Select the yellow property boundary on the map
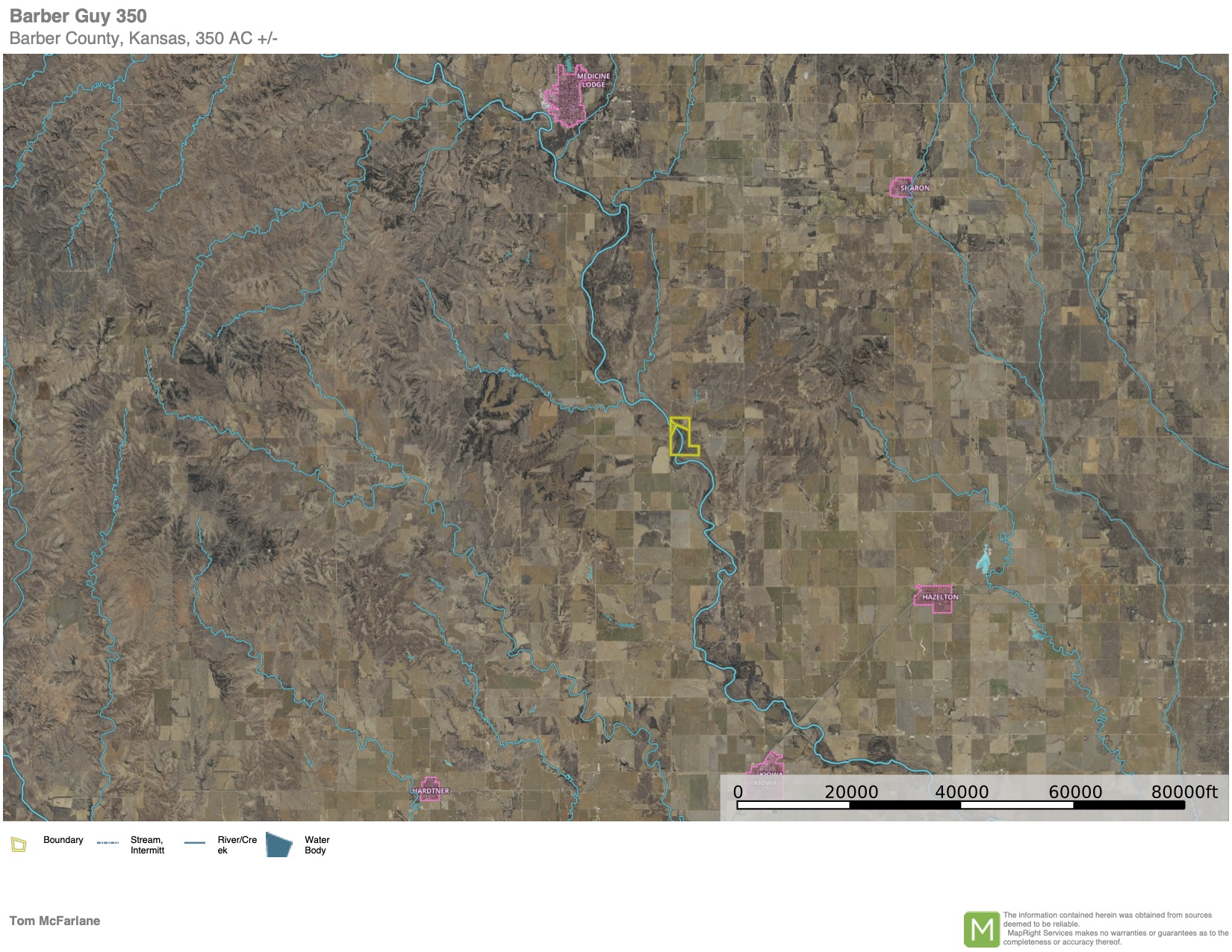The width and height of the screenshot is (1232, 952). (x=682, y=438)
